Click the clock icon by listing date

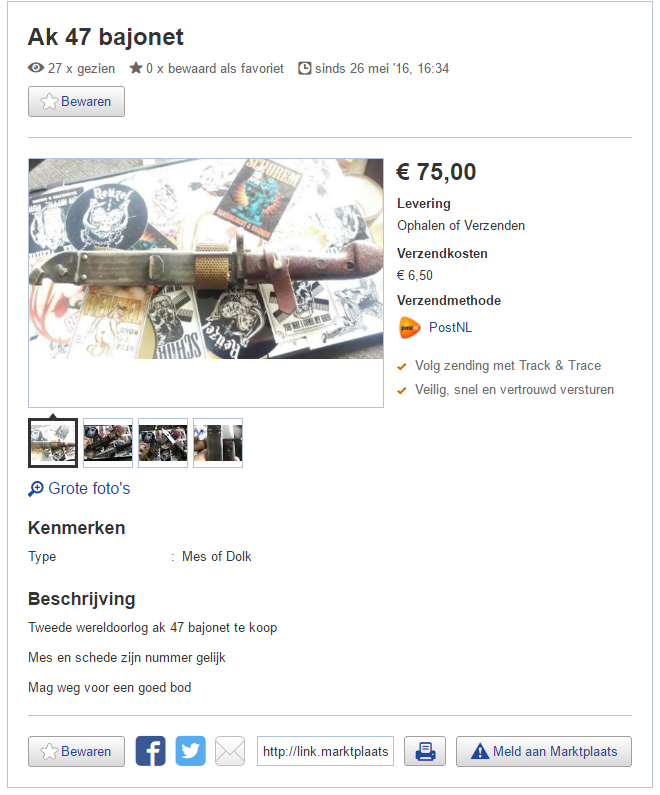[x=304, y=68]
